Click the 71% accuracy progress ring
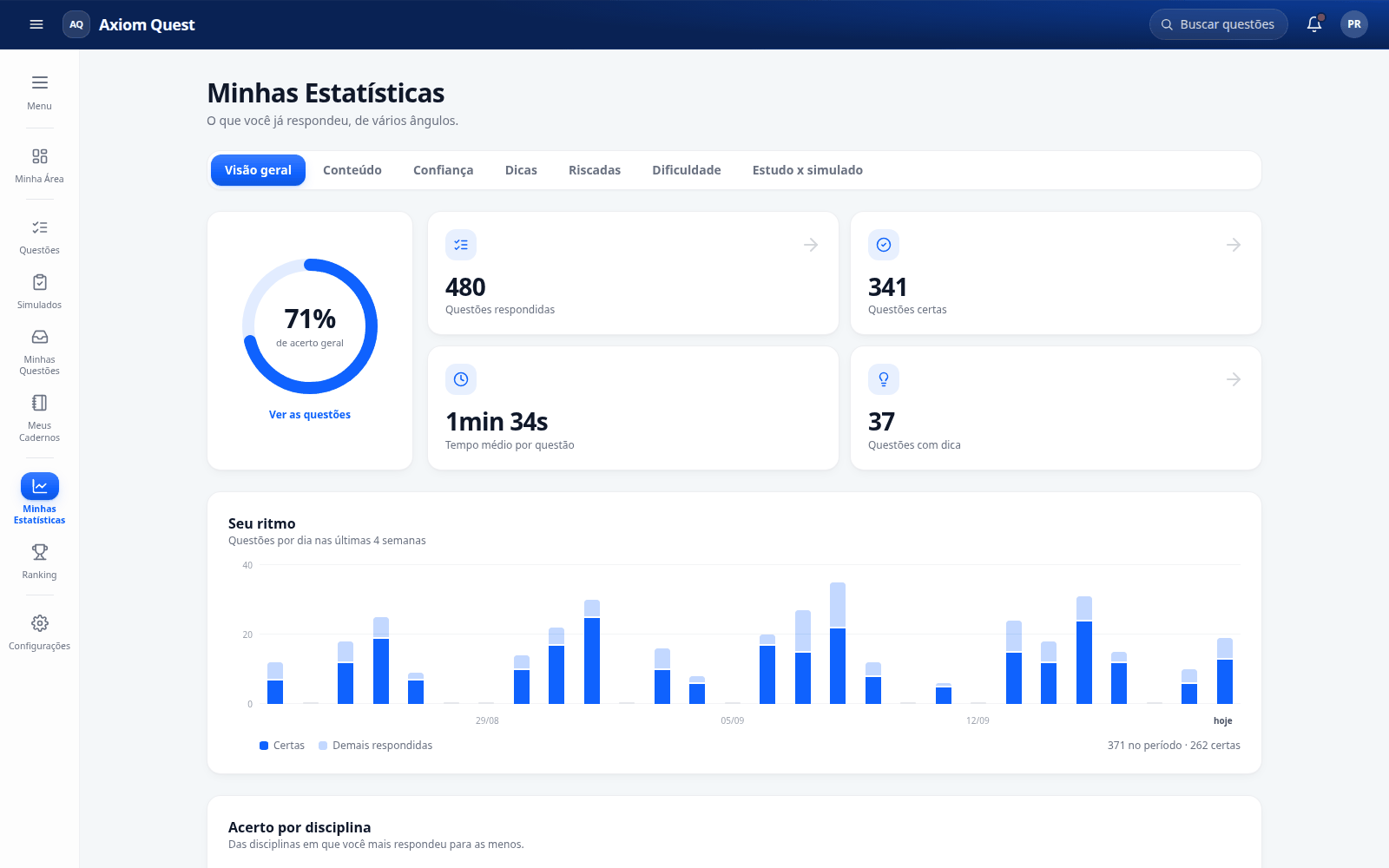 pos(310,326)
